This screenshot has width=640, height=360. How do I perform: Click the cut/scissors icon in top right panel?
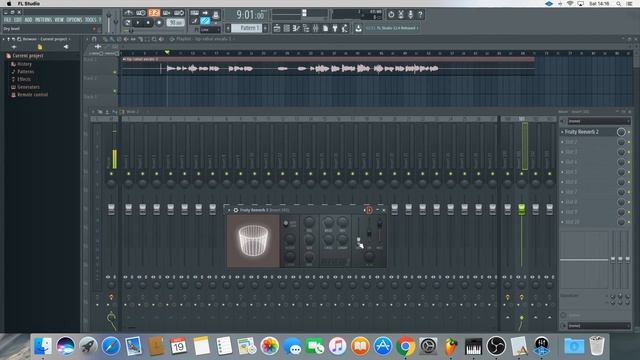(x=401, y=15)
